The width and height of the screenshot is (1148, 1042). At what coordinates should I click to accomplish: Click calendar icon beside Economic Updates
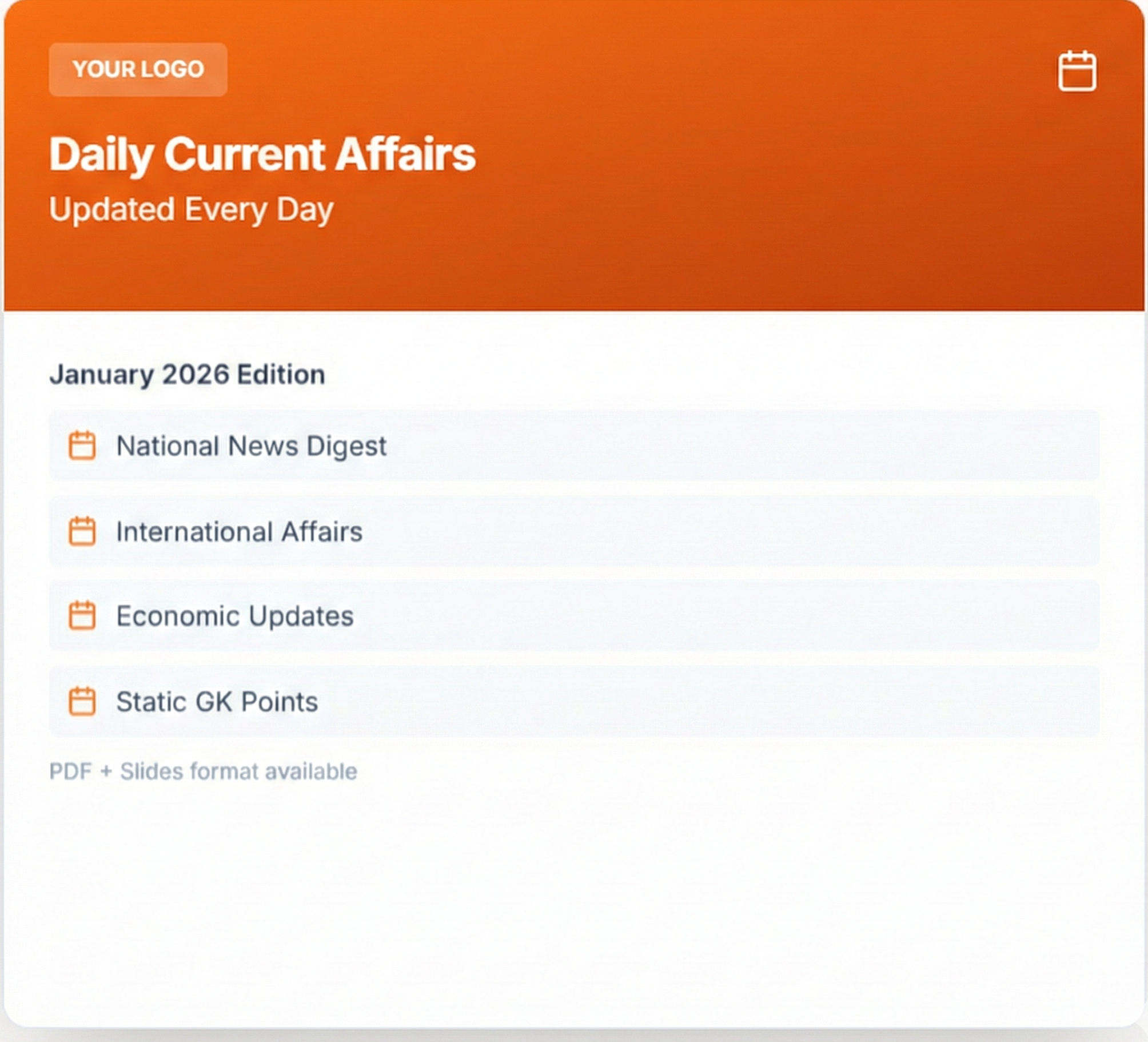(82, 616)
